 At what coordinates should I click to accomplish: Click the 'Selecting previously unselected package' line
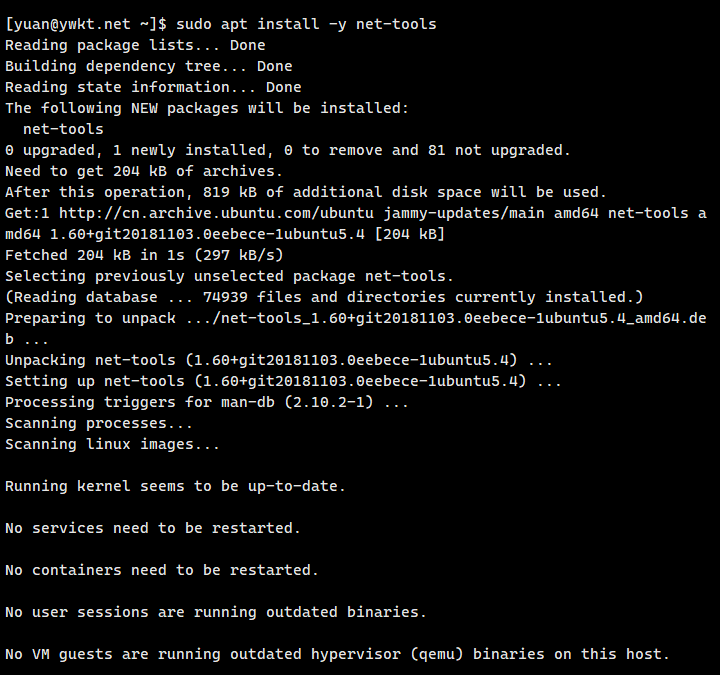(229, 276)
